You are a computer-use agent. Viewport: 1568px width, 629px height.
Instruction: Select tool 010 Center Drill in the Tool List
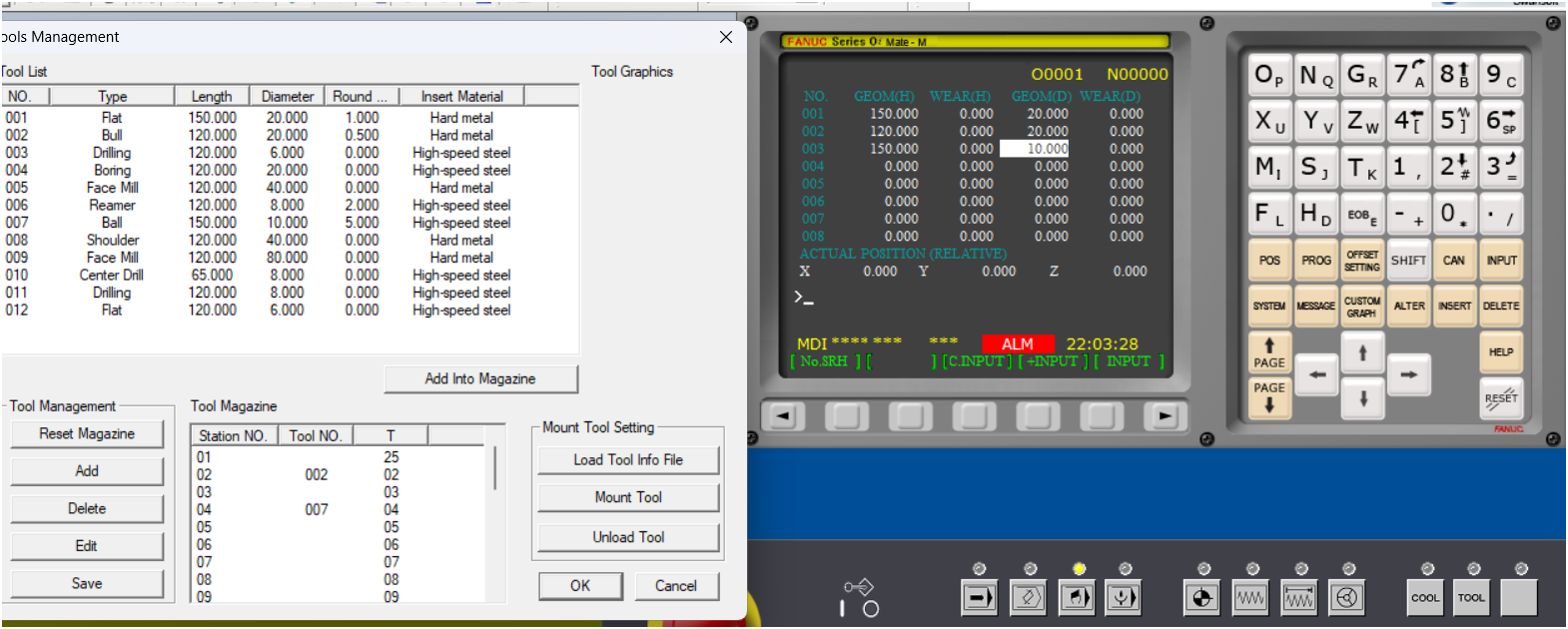coord(290,276)
